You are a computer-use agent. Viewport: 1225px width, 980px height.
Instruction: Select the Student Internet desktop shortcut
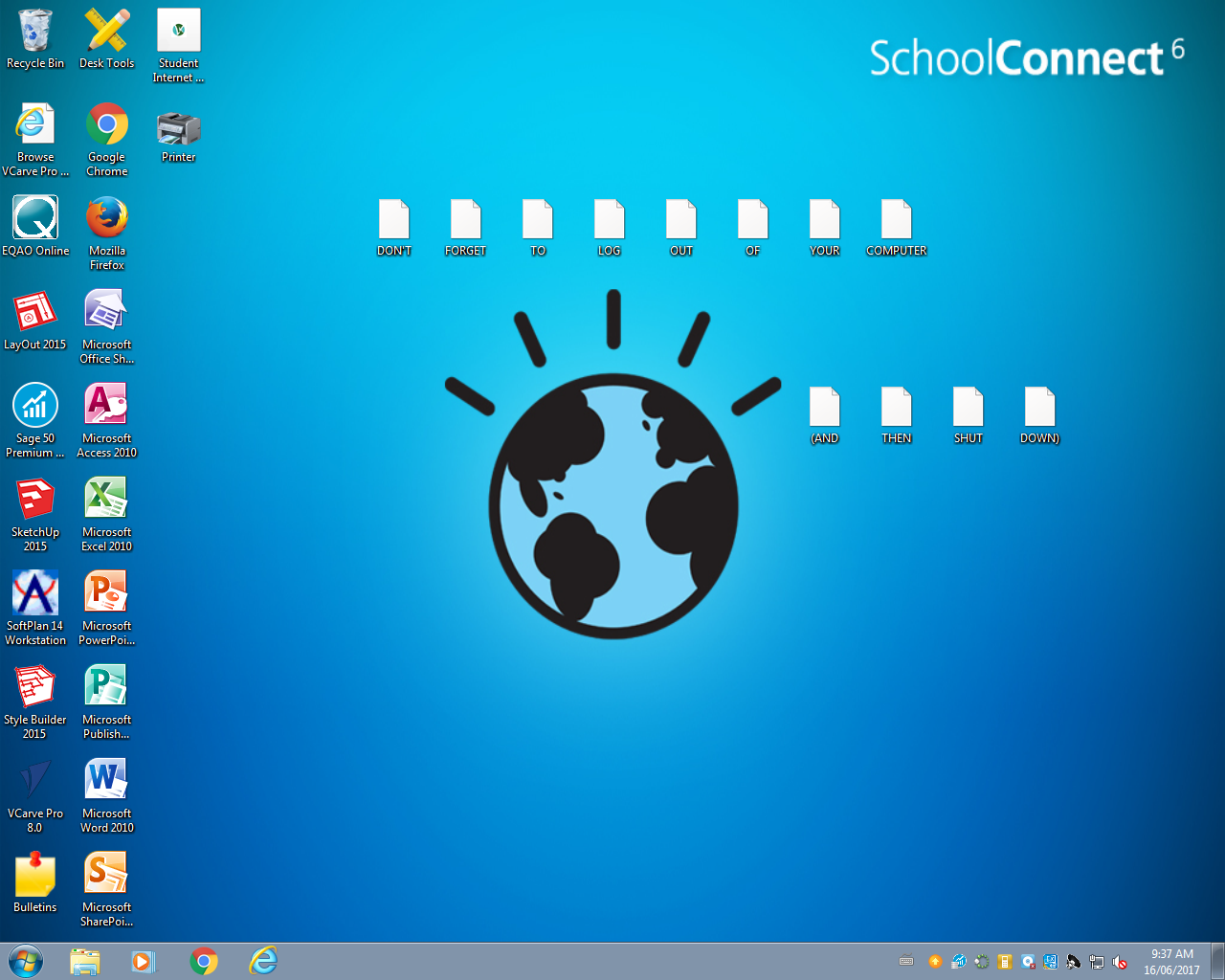pos(179,46)
